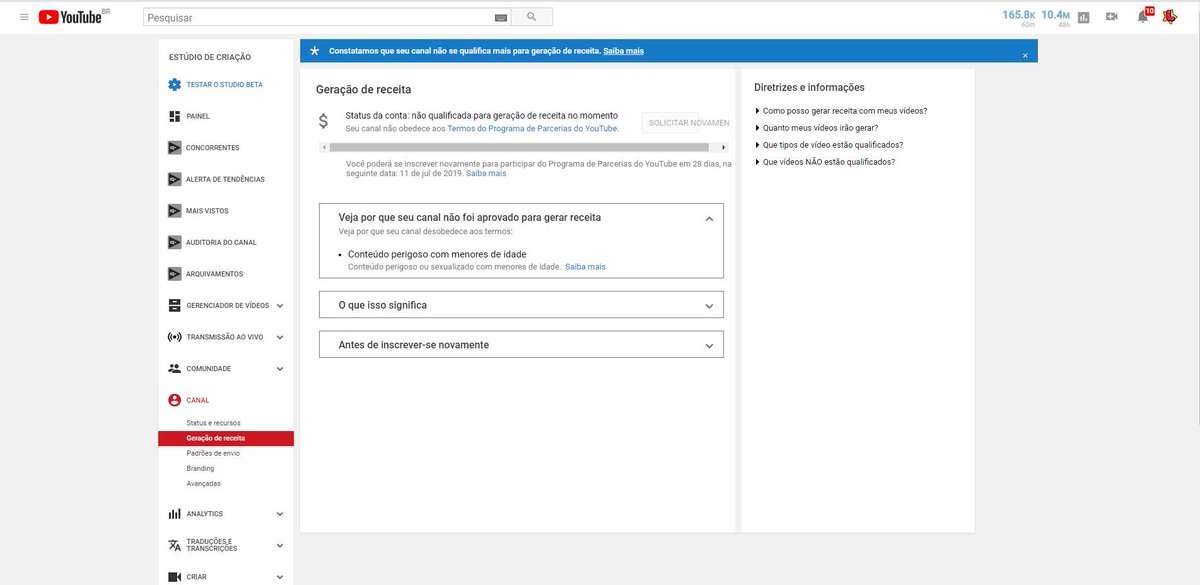Open the notifications bell
1200x585 pixels.
[1143, 16]
